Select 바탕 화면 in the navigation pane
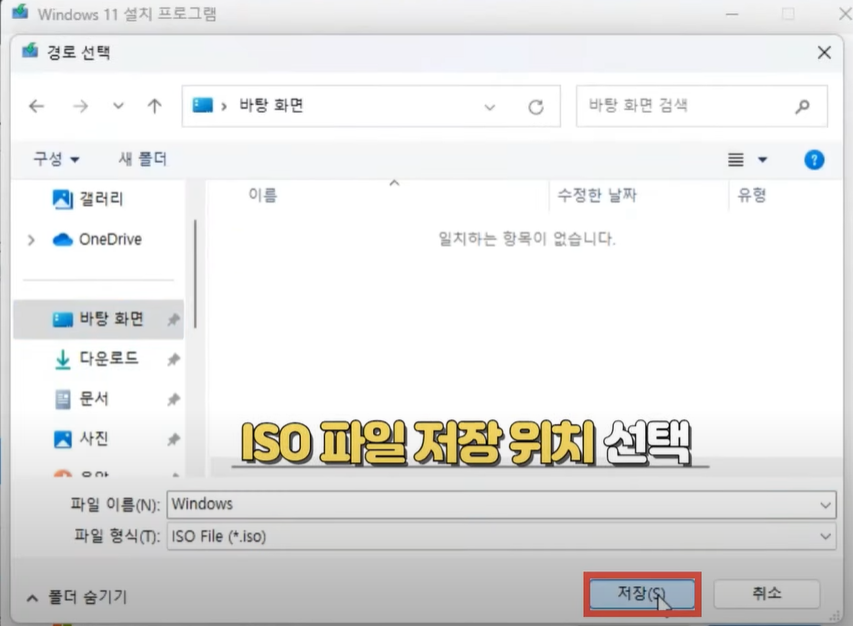The image size is (853, 626). click(98, 319)
